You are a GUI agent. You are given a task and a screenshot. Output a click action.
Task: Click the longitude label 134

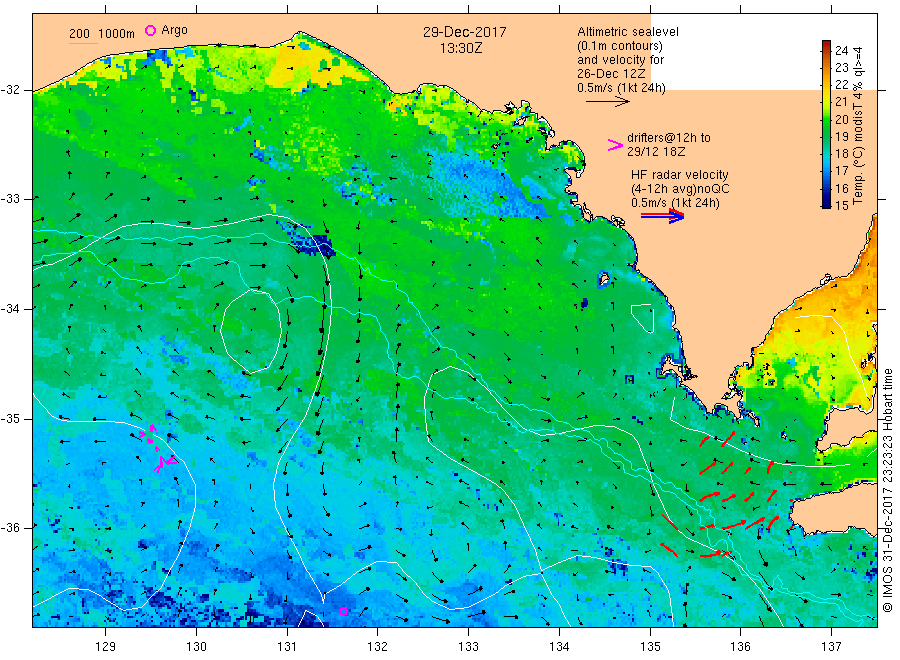coord(559,647)
